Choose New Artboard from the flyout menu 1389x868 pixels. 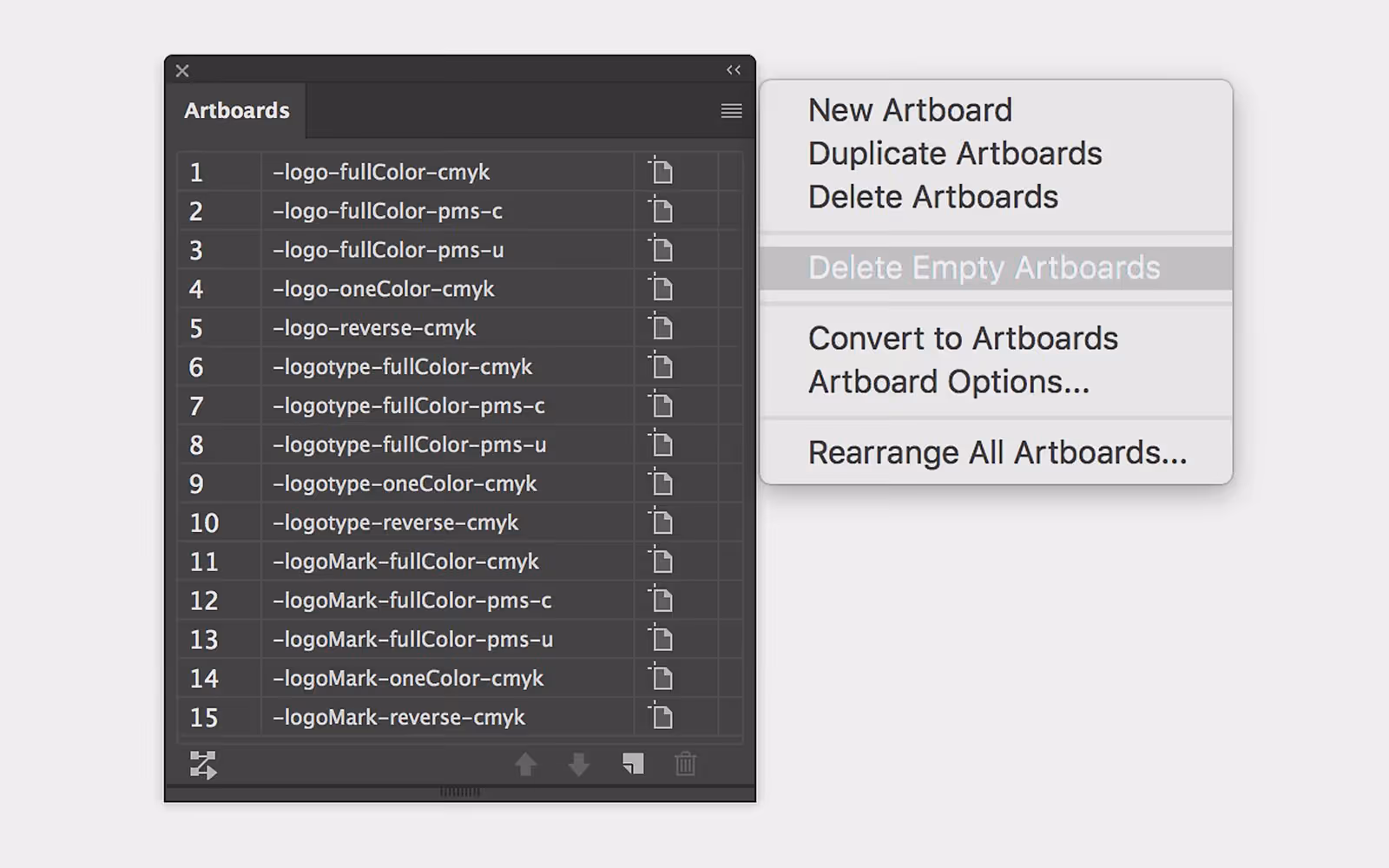point(996,110)
